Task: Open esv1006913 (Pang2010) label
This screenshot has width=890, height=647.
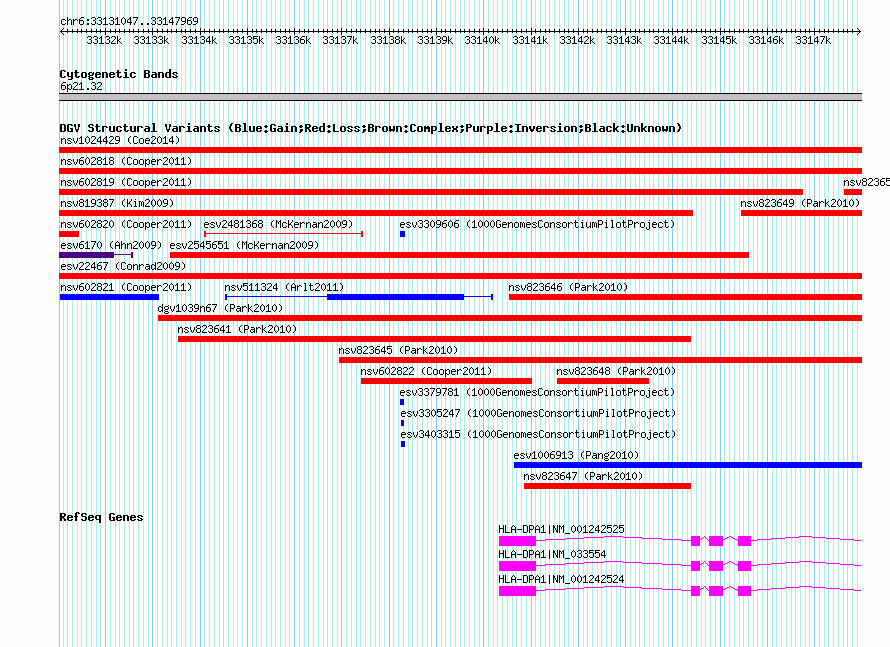Action: (576, 455)
